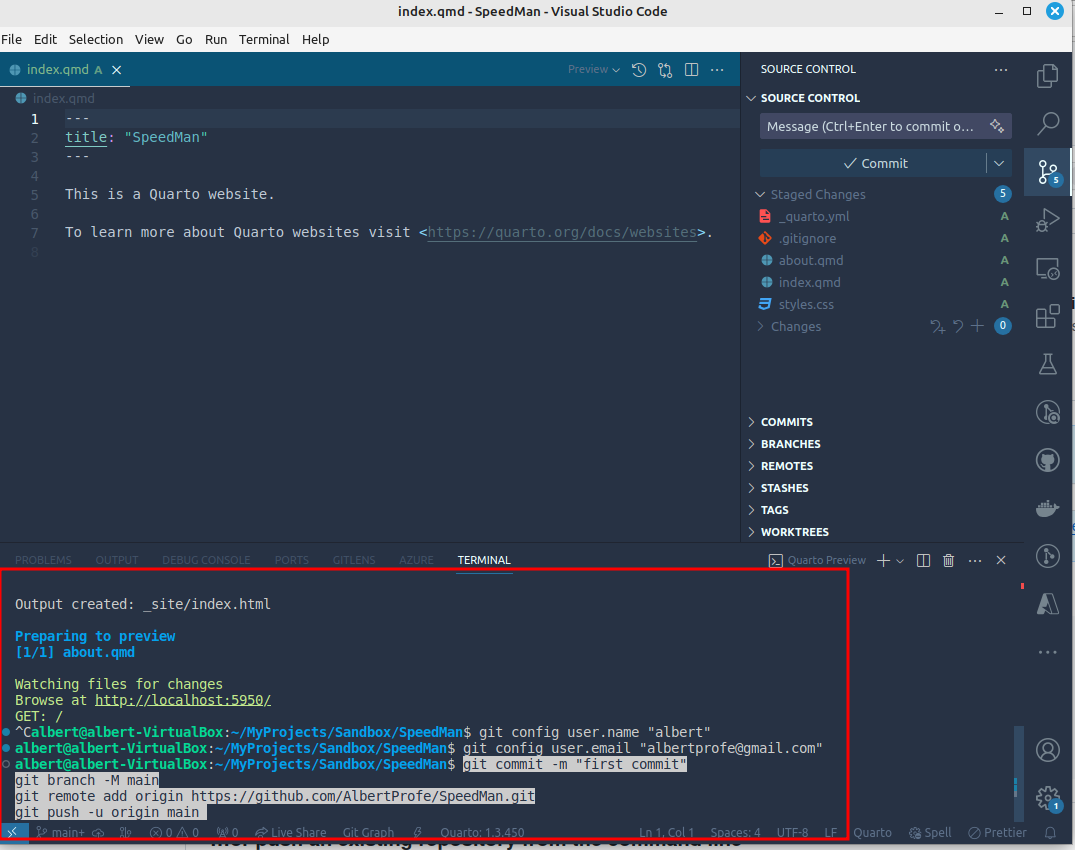Open notifications bell in status bar

click(x=1050, y=833)
